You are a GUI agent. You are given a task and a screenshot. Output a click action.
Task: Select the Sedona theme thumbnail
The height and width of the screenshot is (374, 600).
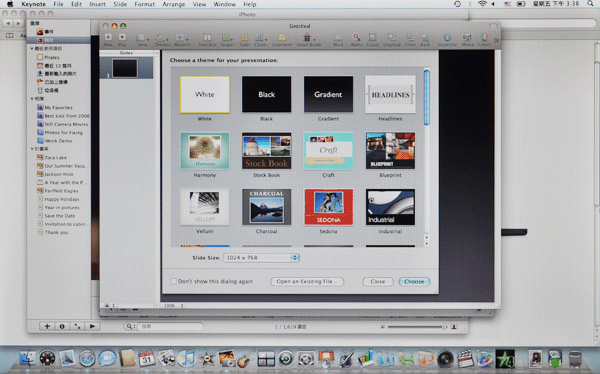pyautogui.click(x=328, y=207)
